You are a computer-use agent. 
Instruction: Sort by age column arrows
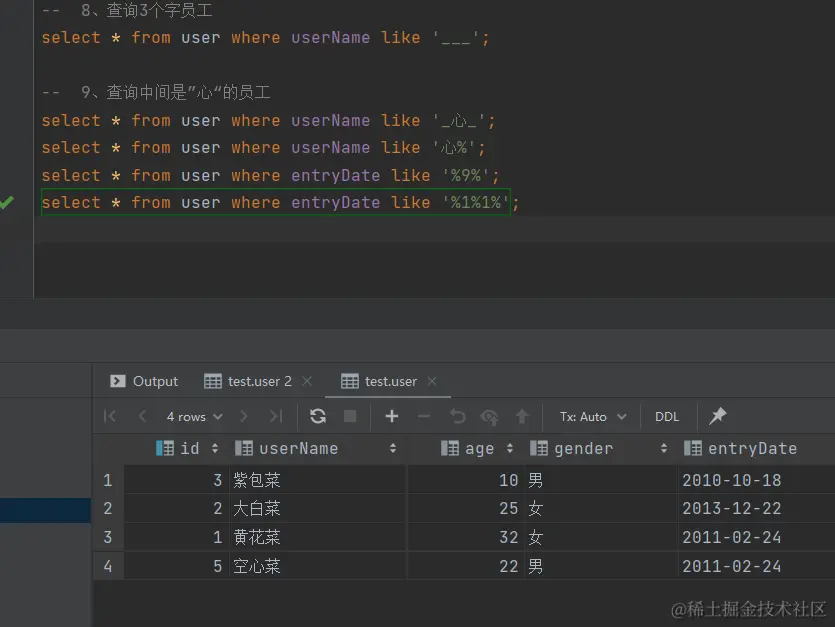510,449
